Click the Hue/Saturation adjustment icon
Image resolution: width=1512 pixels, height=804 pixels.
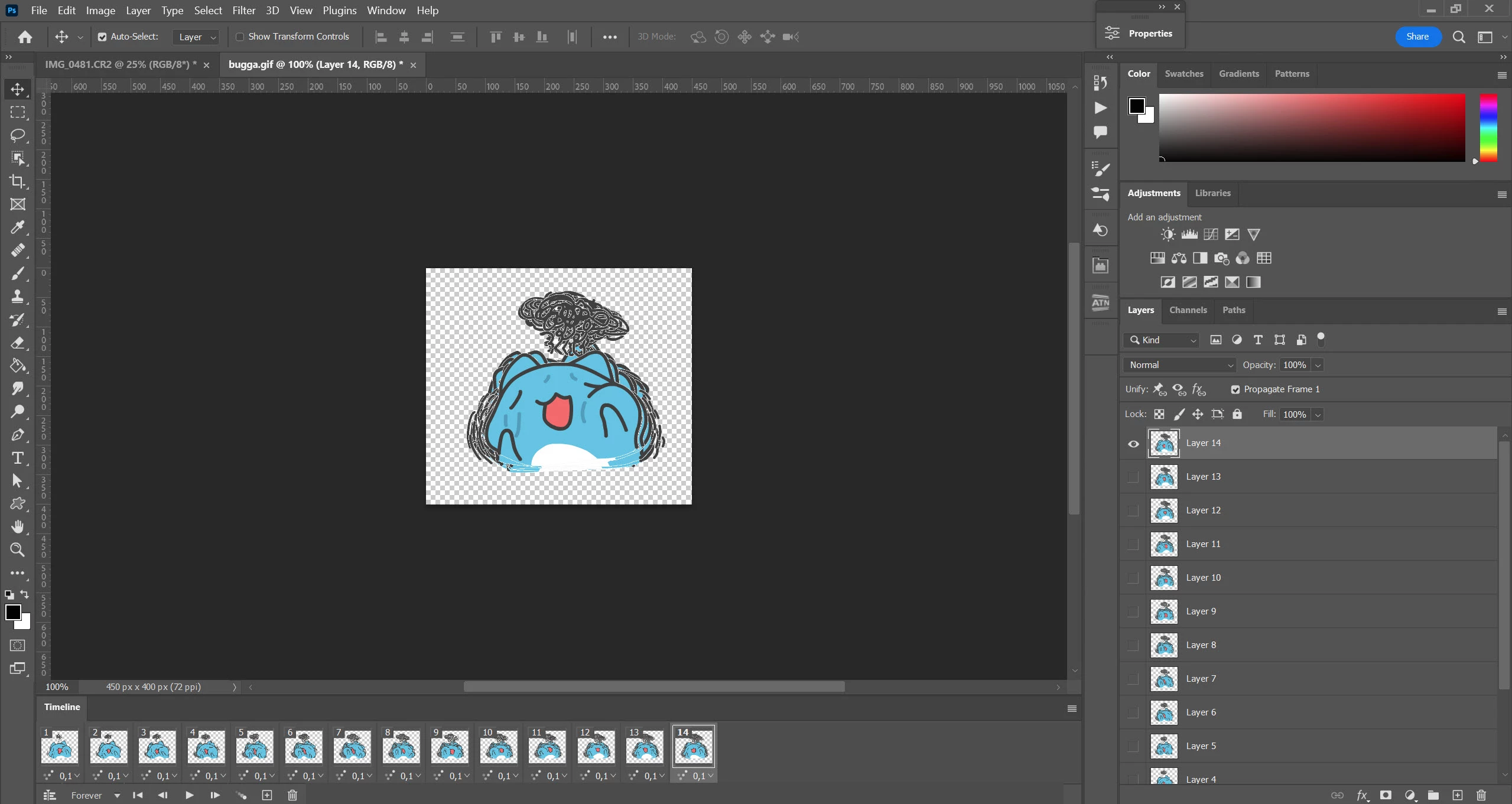click(1157, 258)
